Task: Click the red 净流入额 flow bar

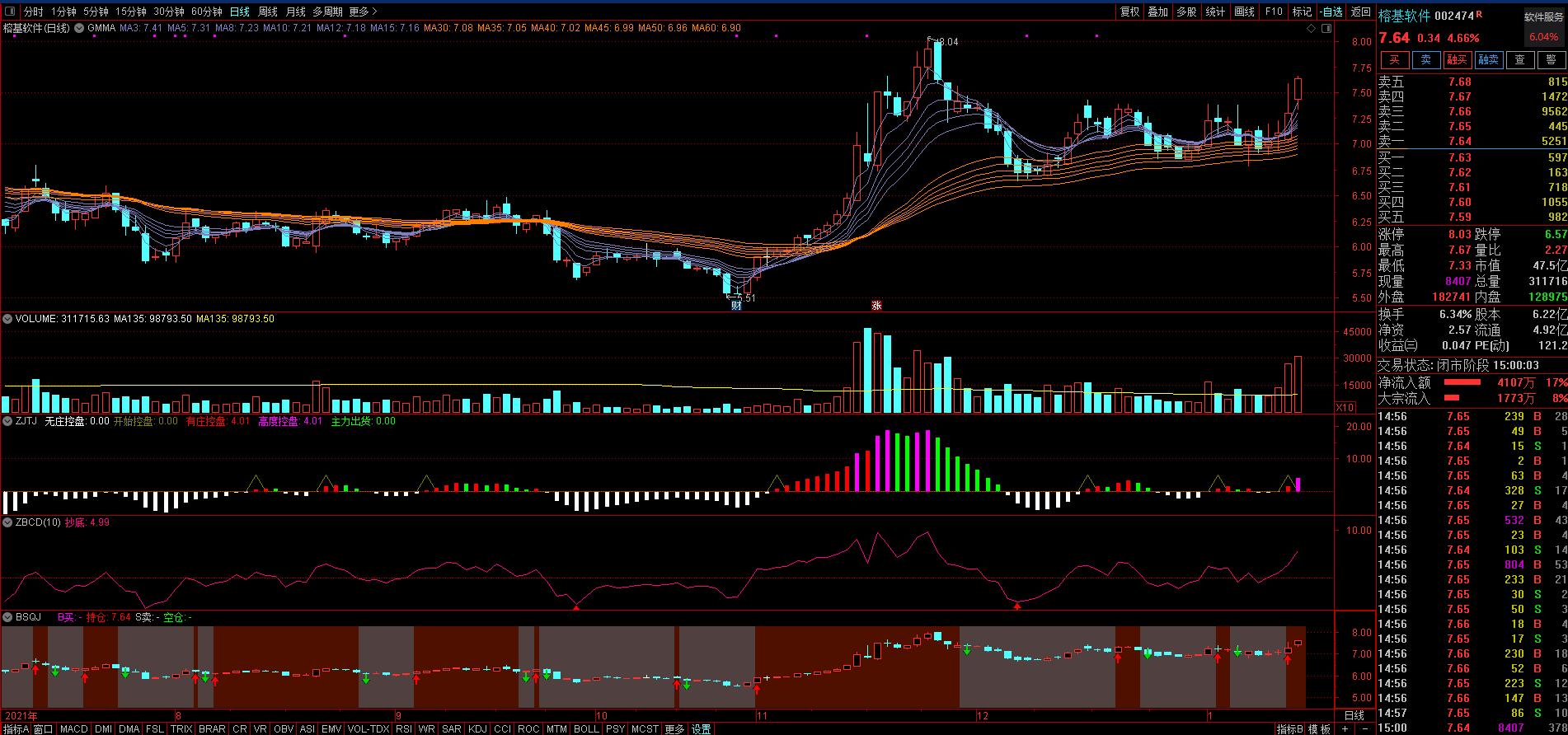Action: [x=1461, y=383]
